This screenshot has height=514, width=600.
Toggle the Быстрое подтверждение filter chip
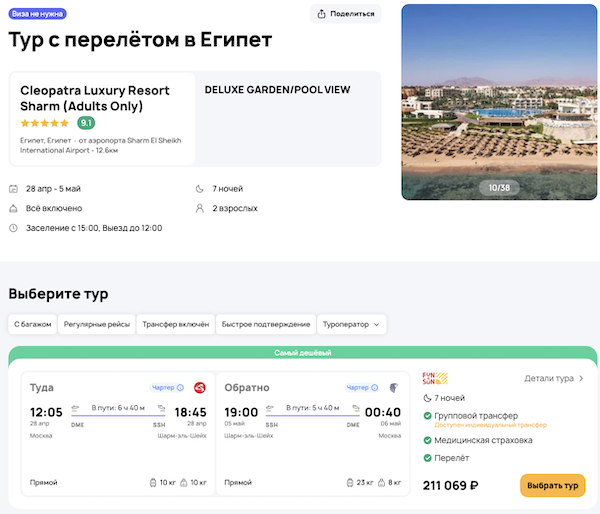(x=264, y=324)
